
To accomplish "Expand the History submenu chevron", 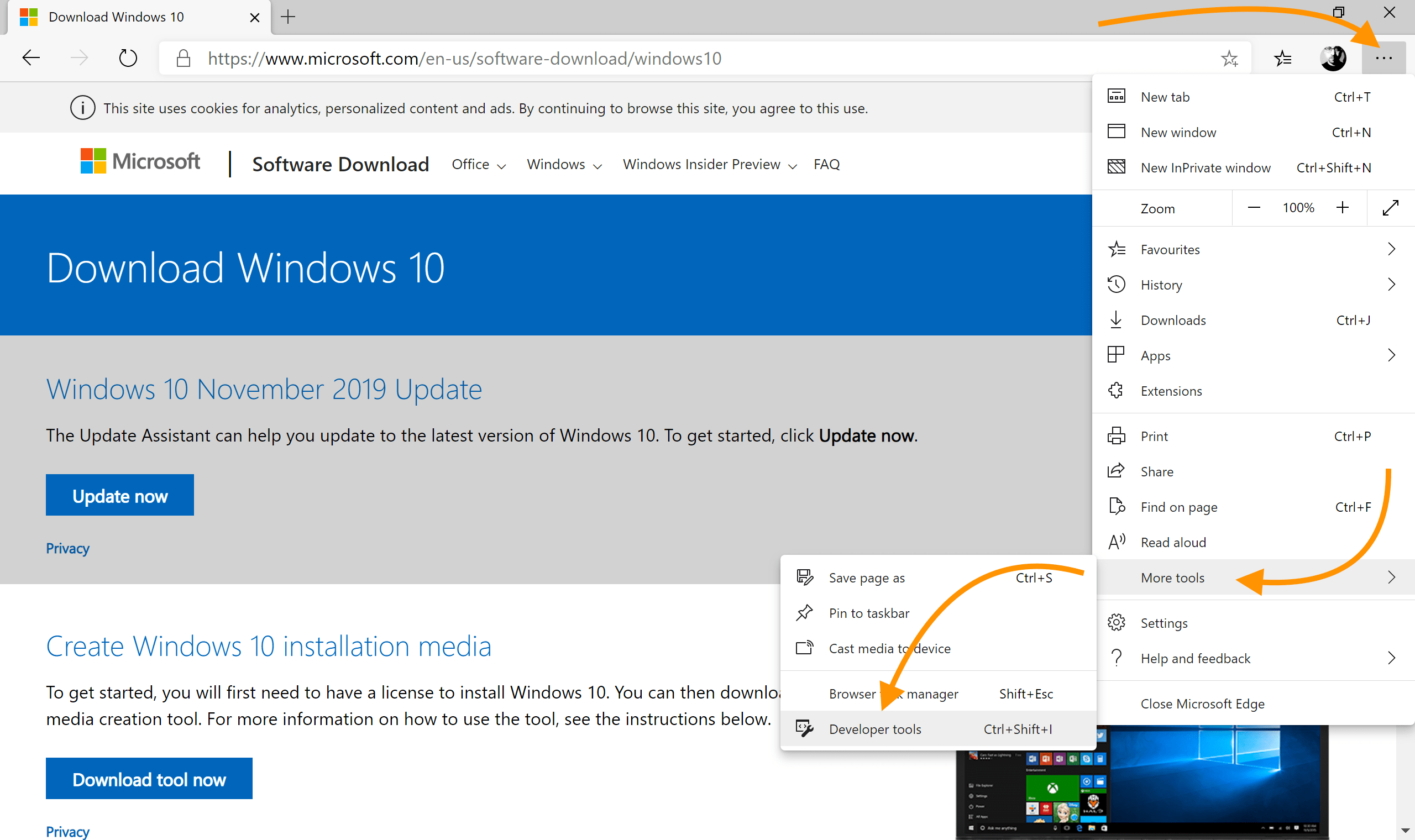I will (1392, 284).
